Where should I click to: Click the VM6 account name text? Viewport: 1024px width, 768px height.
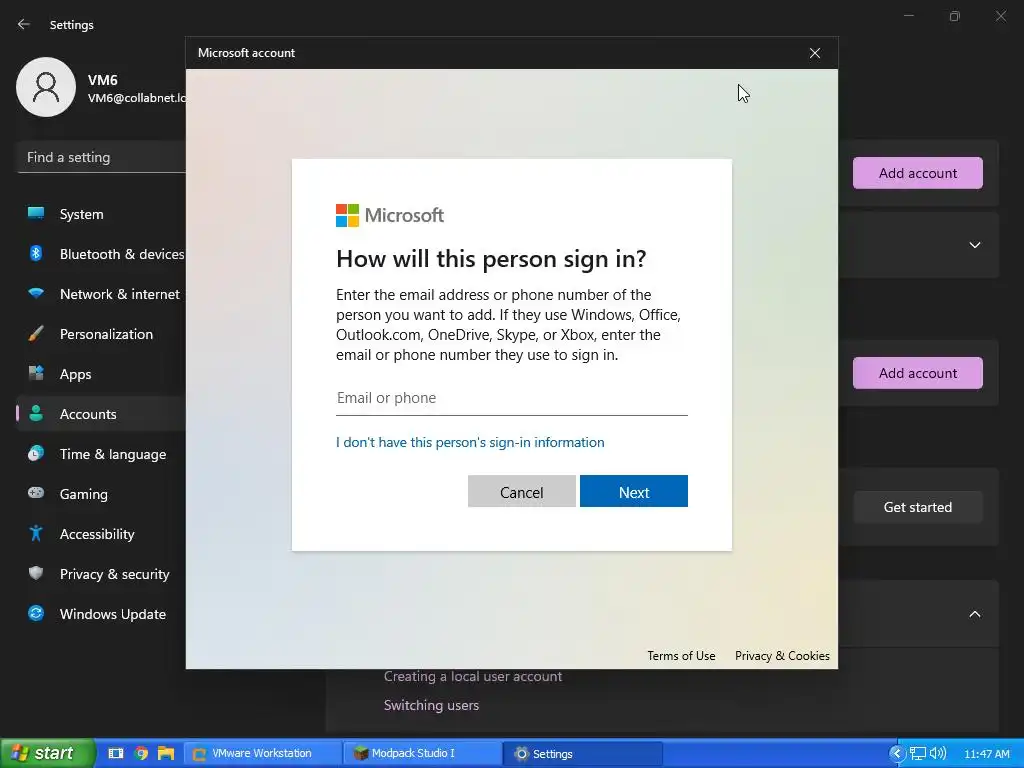pos(103,80)
